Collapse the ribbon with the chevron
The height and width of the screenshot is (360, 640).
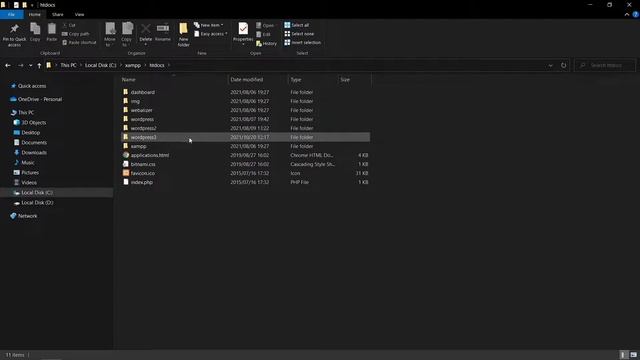coord(627,14)
